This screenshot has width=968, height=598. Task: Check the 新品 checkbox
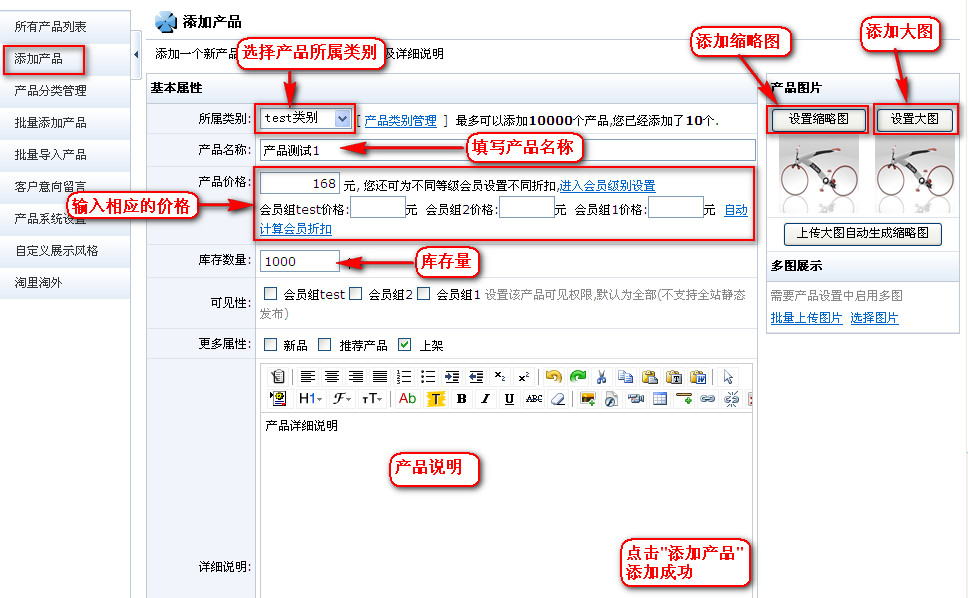pyautogui.click(x=270, y=345)
